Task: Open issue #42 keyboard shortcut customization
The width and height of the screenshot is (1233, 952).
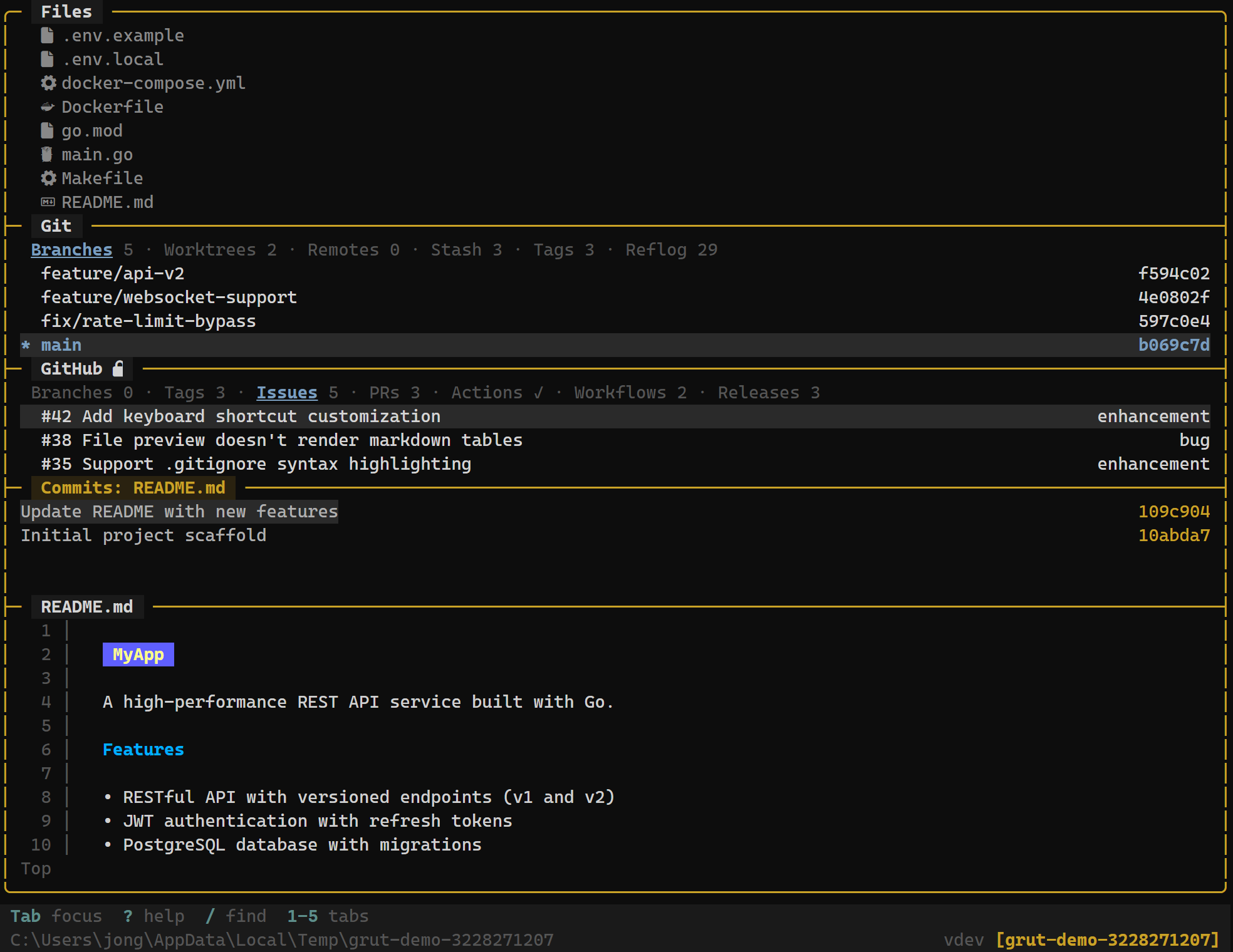Action: (x=615, y=416)
